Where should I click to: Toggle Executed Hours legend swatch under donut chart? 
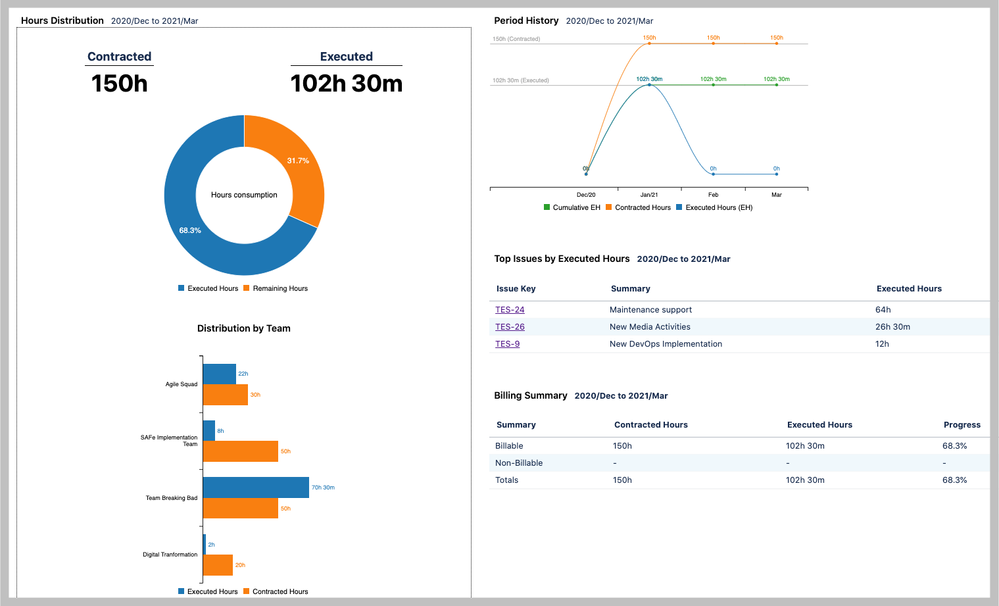[182, 289]
